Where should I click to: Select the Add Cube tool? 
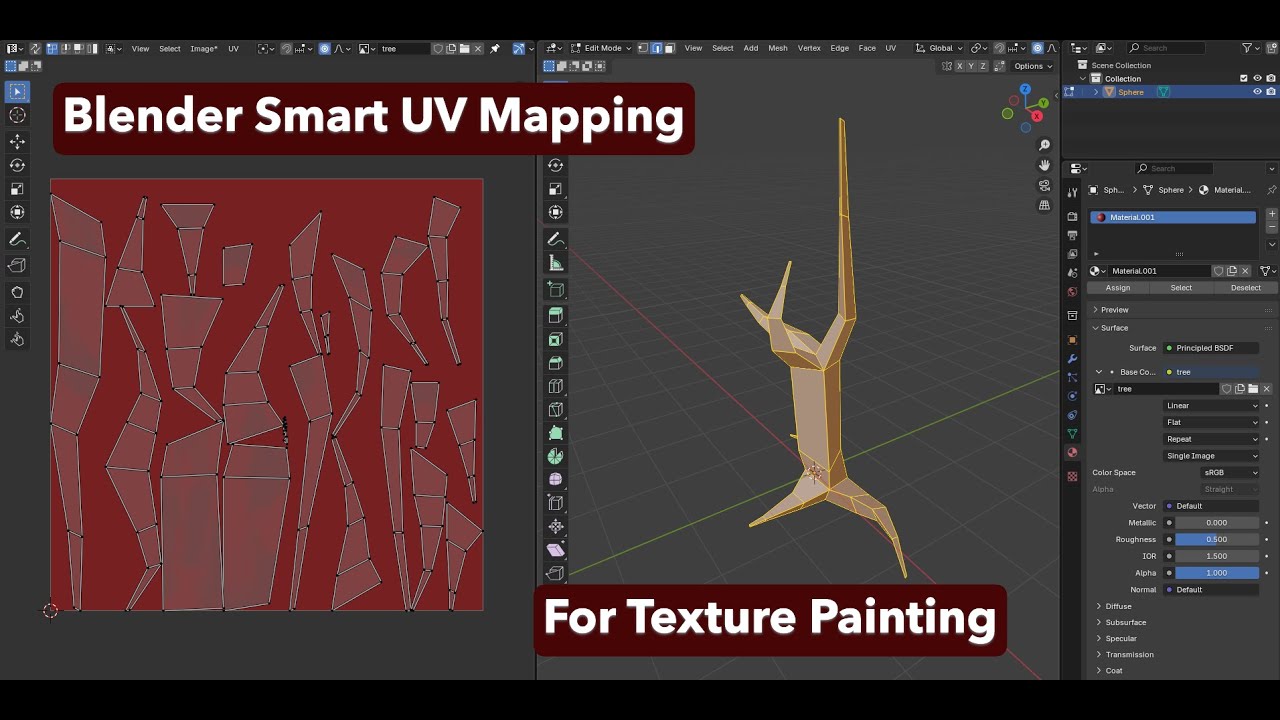(x=556, y=290)
